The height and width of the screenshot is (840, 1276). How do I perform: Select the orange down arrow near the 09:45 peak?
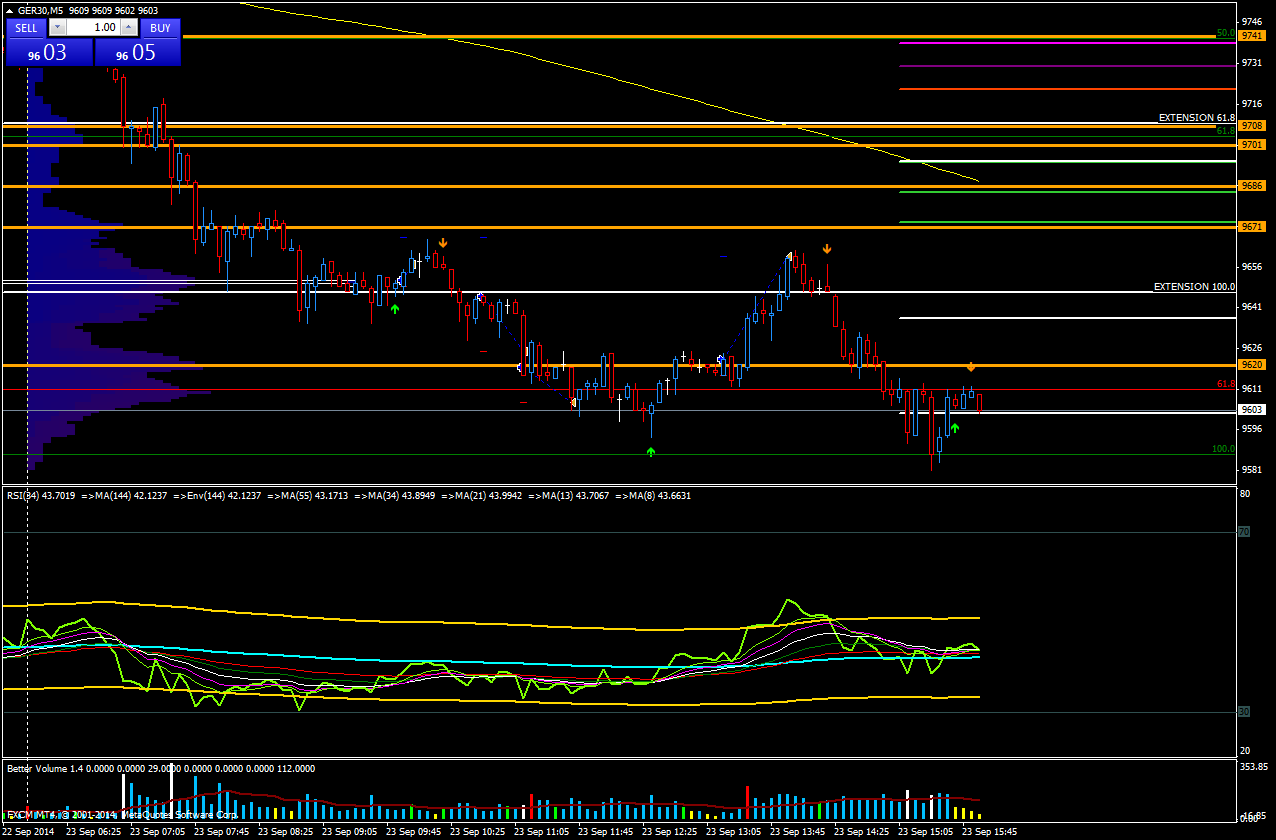pos(442,242)
